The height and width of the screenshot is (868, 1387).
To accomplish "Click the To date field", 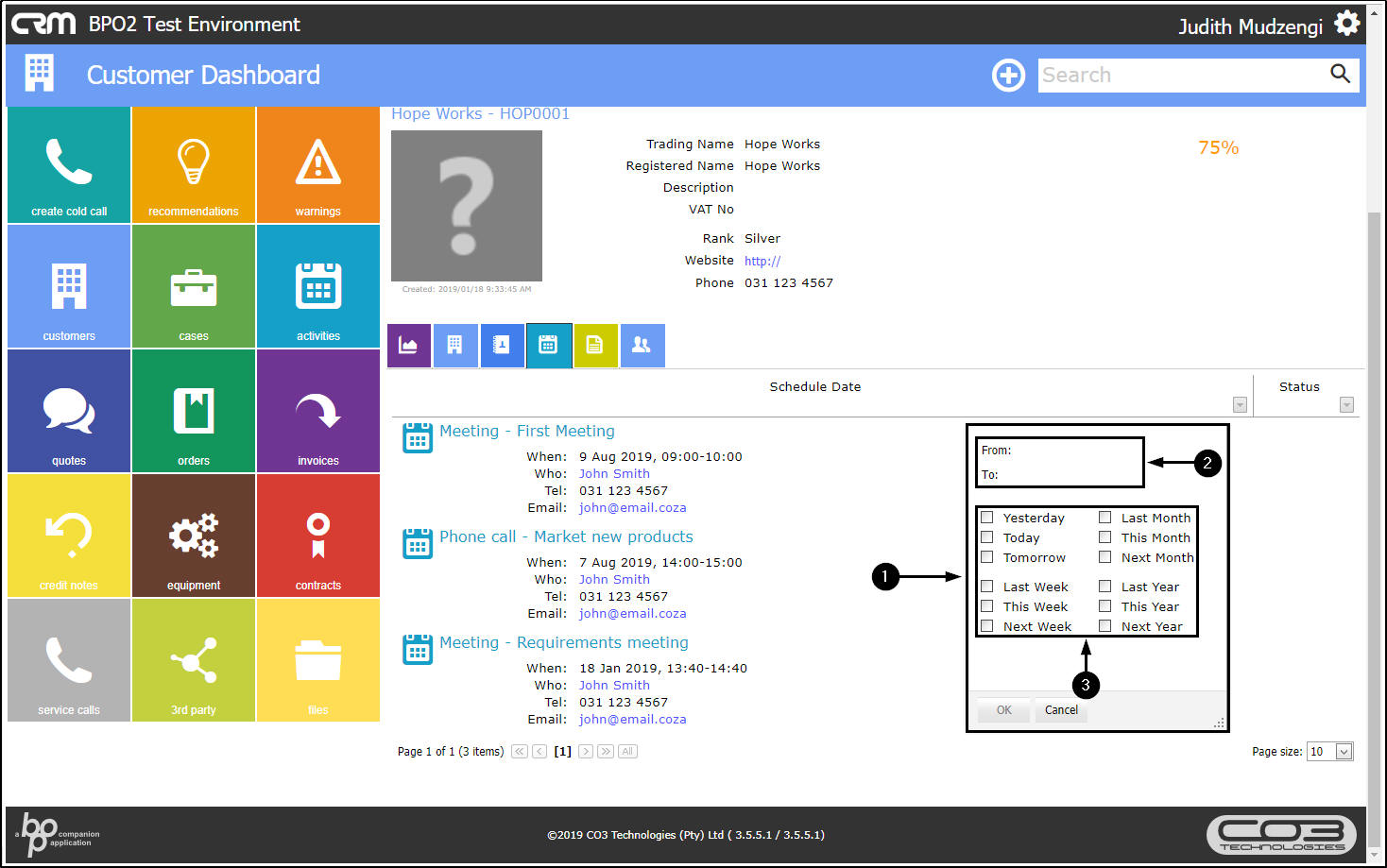I will [x=1075, y=475].
